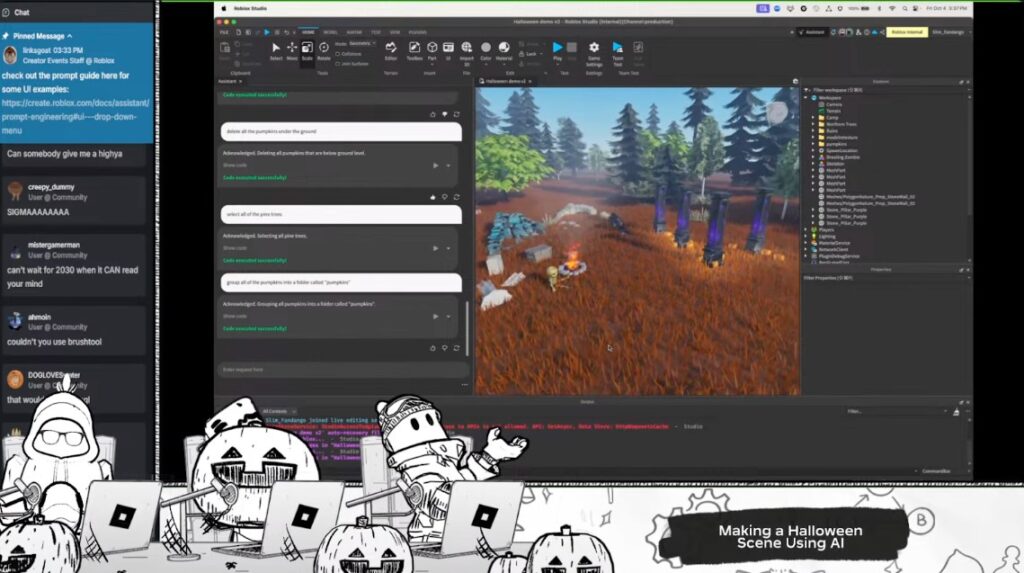The image size is (1024, 573).
Task: Open the Material picker
Action: (504, 51)
